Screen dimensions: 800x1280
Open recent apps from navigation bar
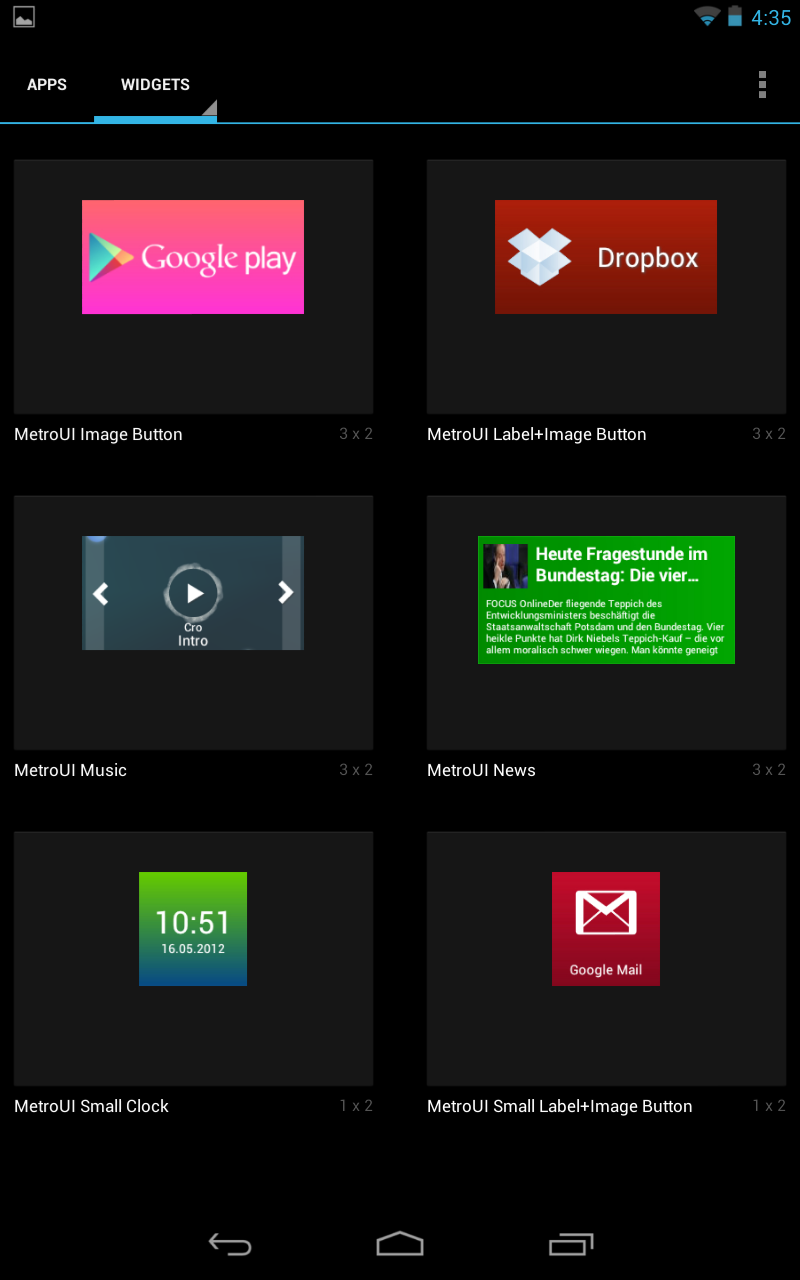click(571, 1244)
